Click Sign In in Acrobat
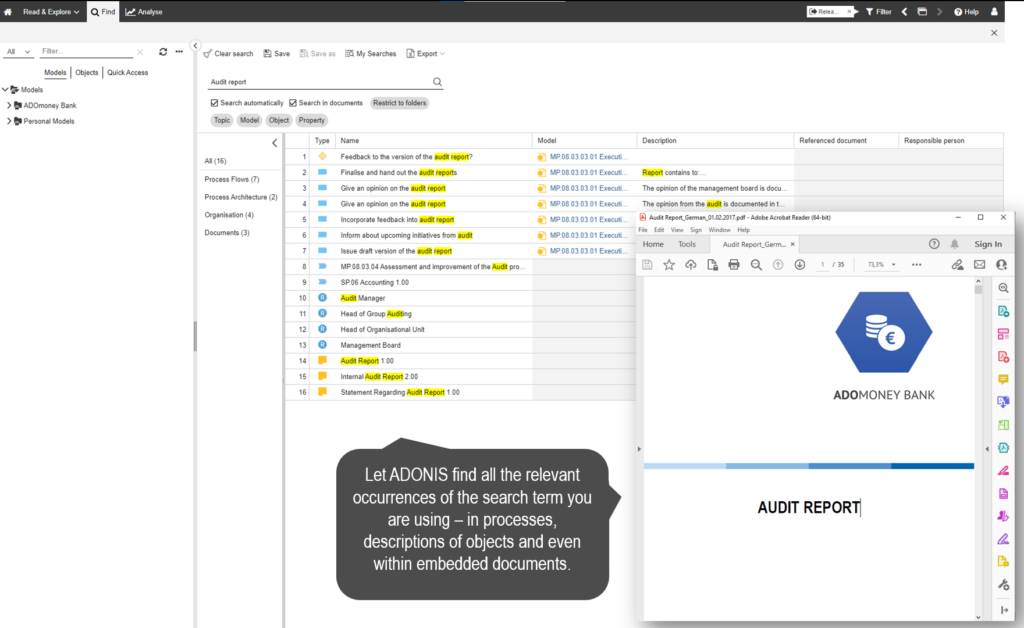The height and width of the screenshot is (628, 1024). 988,243
